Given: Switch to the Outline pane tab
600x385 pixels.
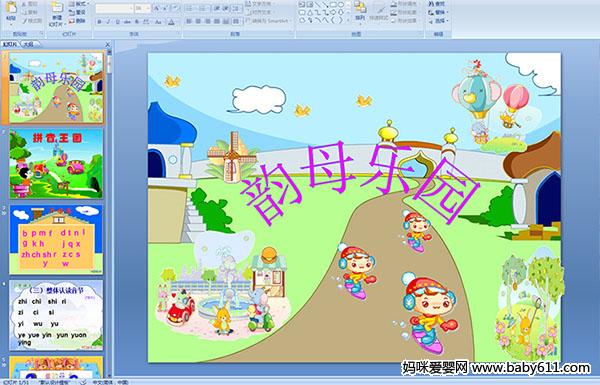Looking at the screenshot, I should tap(29, 44).
